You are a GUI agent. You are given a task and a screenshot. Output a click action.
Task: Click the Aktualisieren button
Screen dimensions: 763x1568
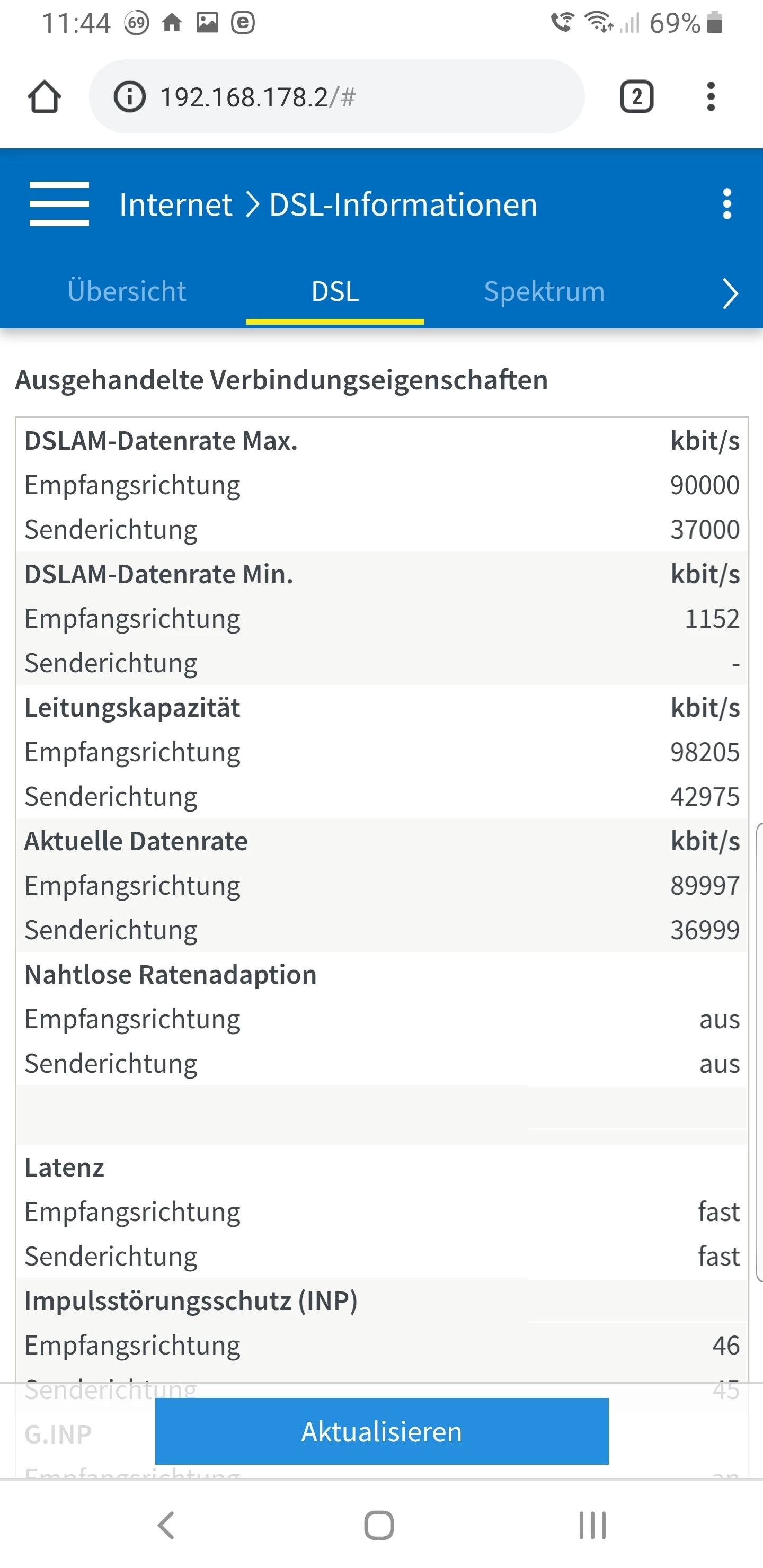point(382,1432)
